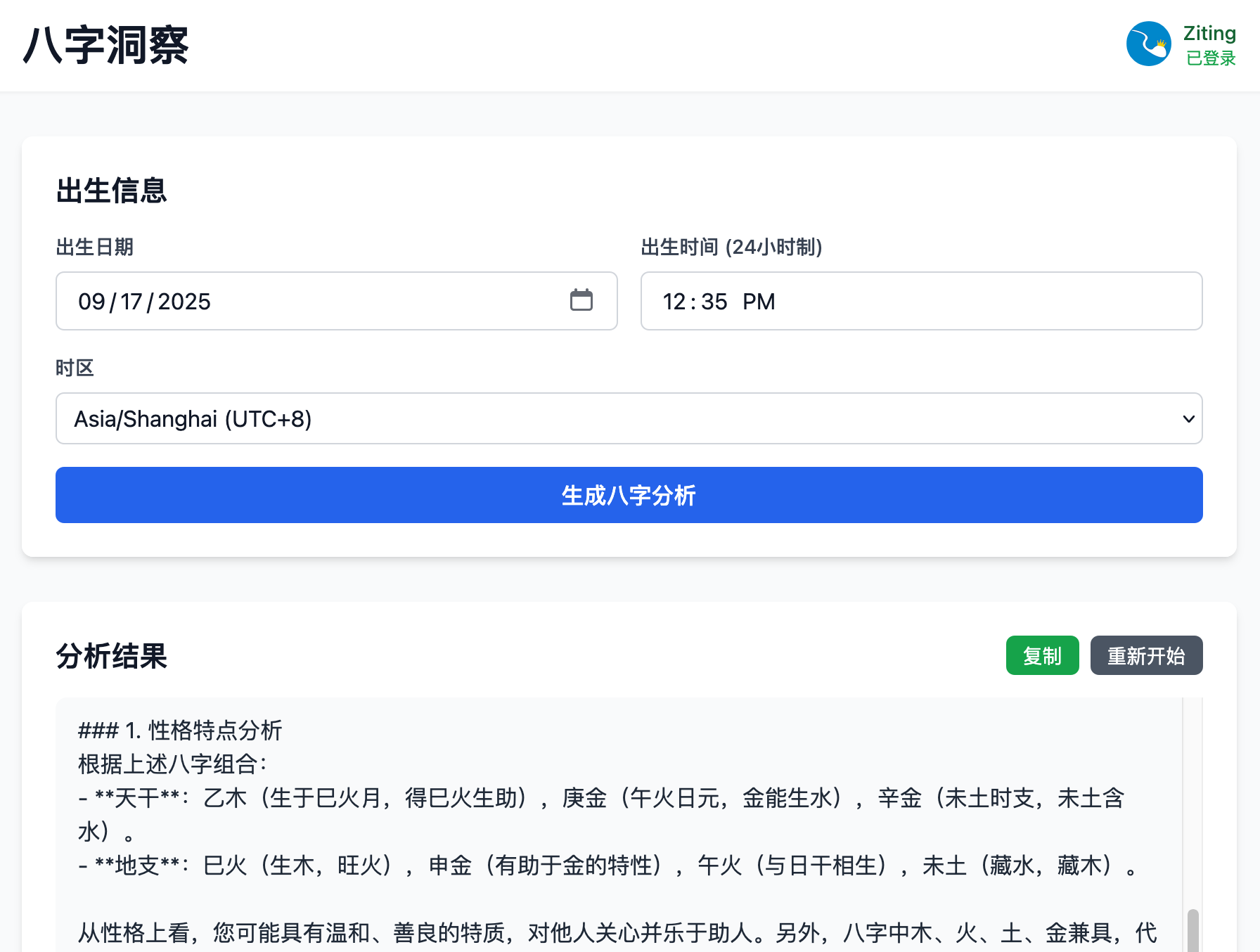
Task: Click the 出生时间 (24小时制) field label
Action: (x=731, y=247)
